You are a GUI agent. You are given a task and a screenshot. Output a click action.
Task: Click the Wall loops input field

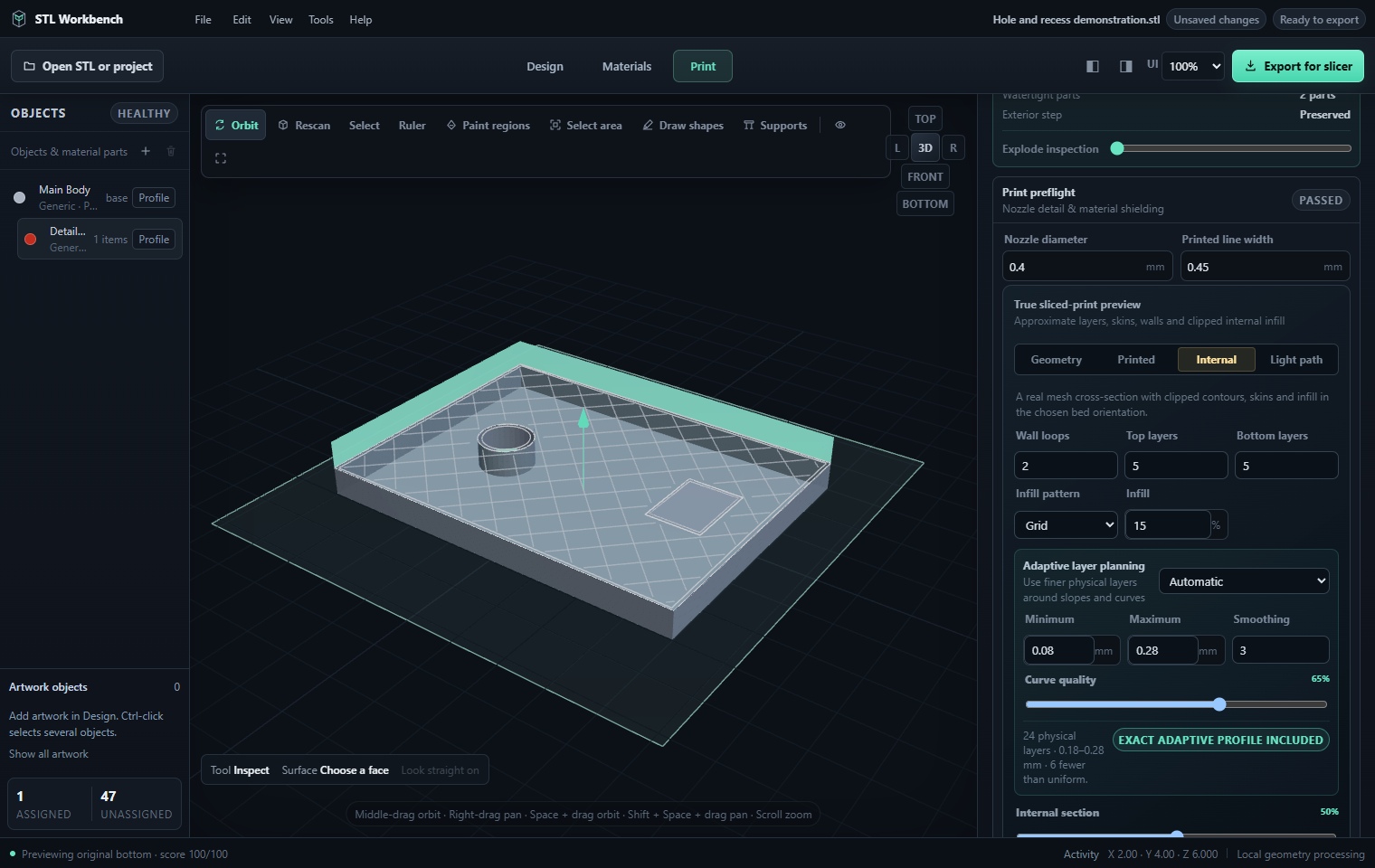coord(1066,466)
